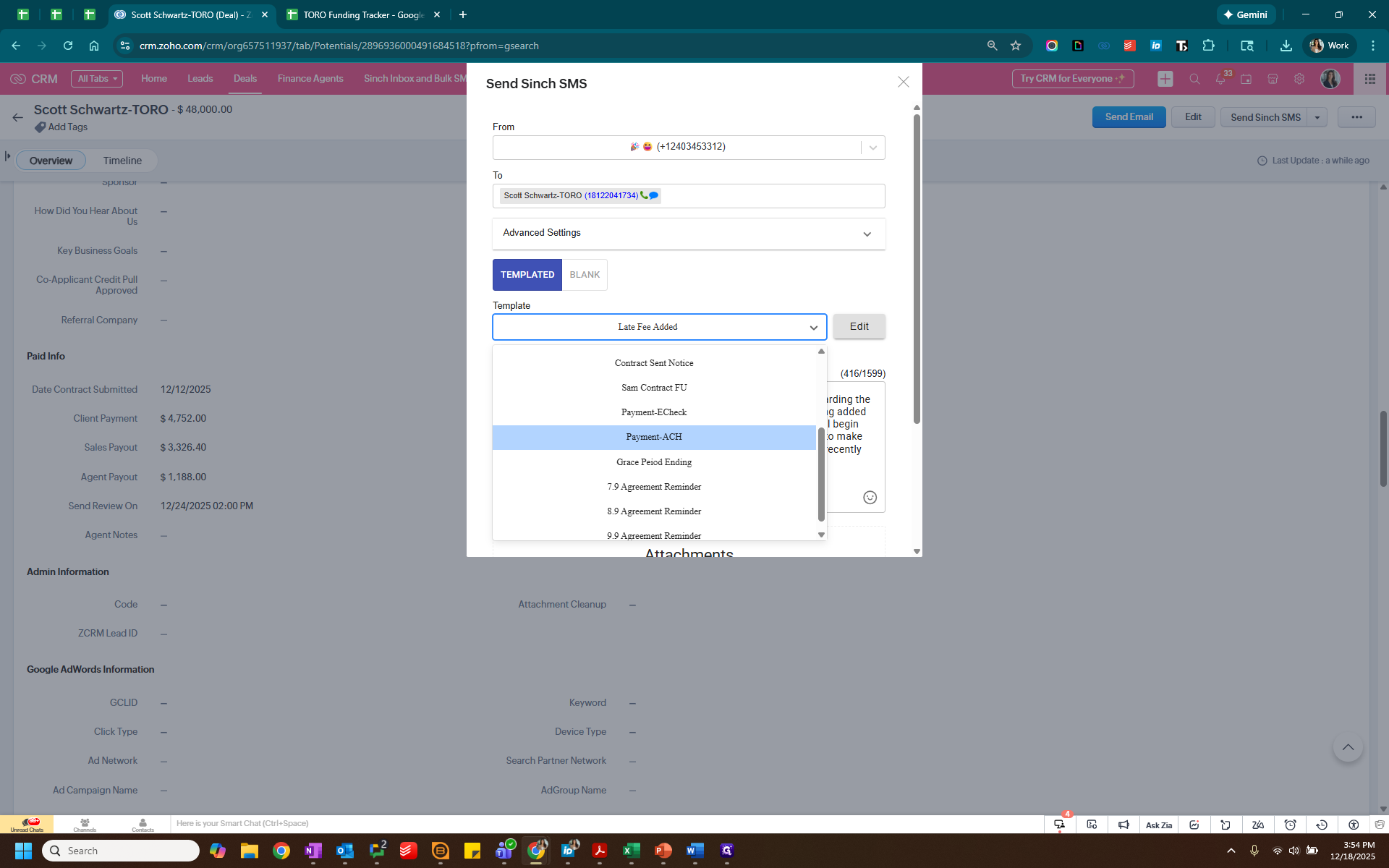
Task: Click the Edit button next to template
Action: point(859,326)
